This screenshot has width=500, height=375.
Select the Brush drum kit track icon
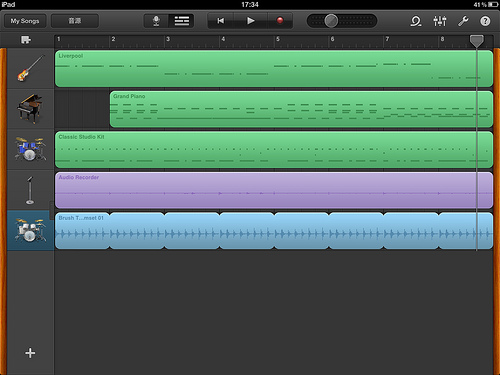click(x=30, y=230)
